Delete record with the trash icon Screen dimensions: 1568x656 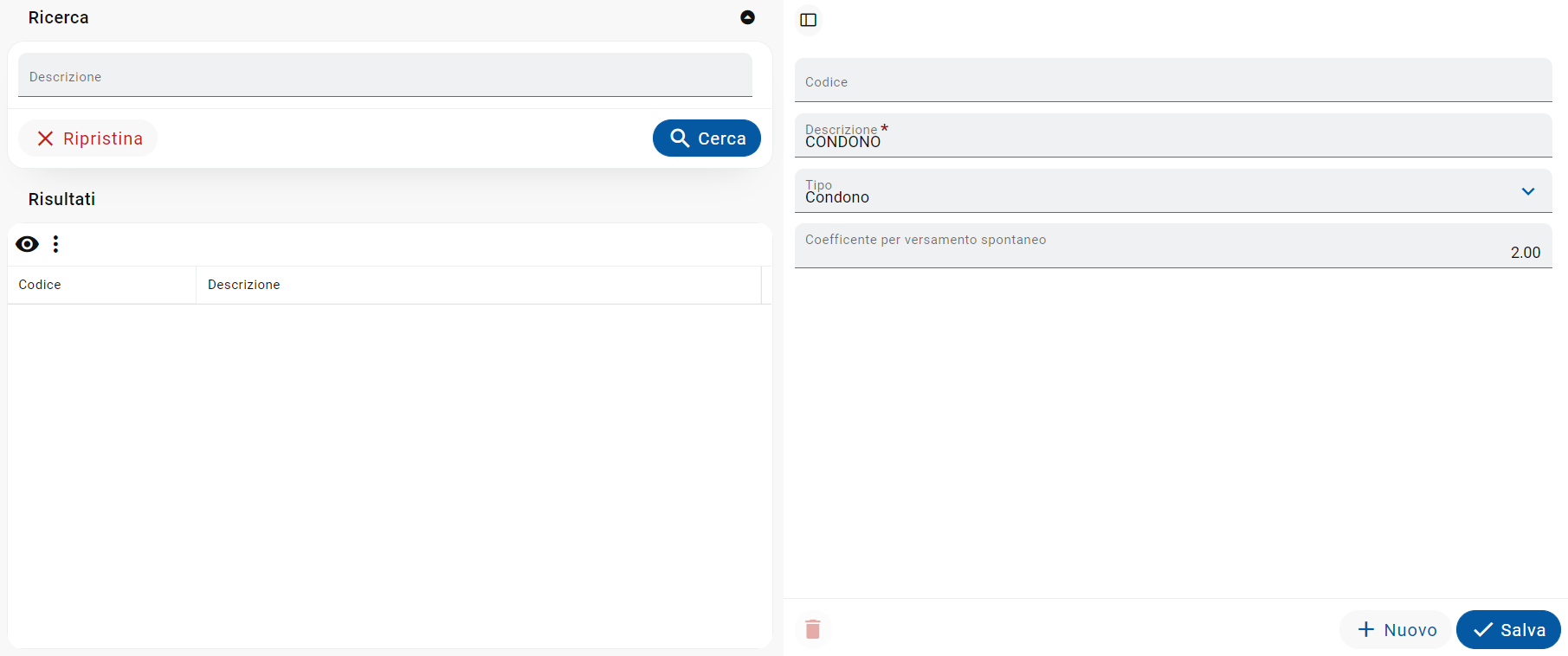coord(813,629)
